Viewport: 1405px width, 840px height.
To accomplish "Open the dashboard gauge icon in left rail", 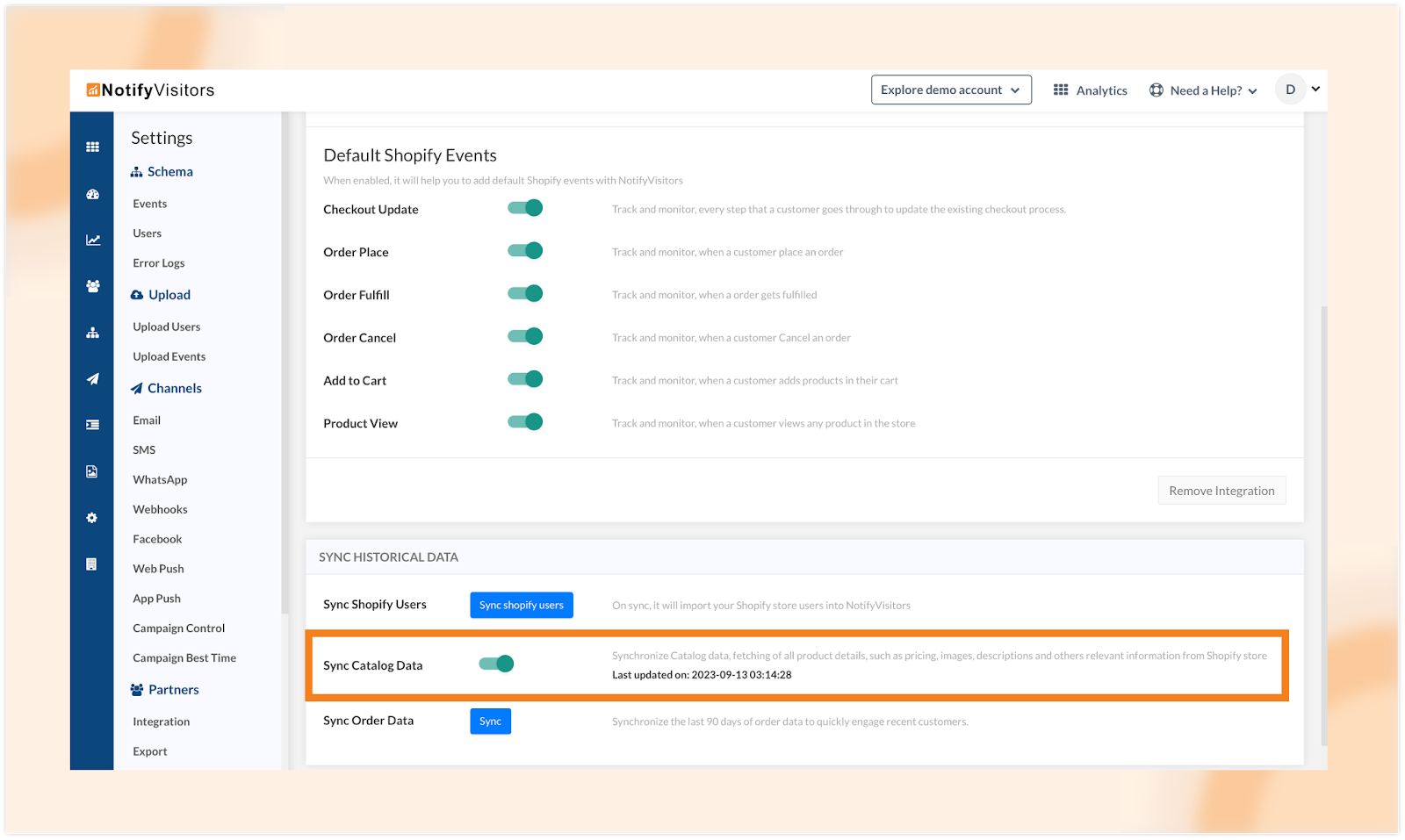I will [92, 195].
